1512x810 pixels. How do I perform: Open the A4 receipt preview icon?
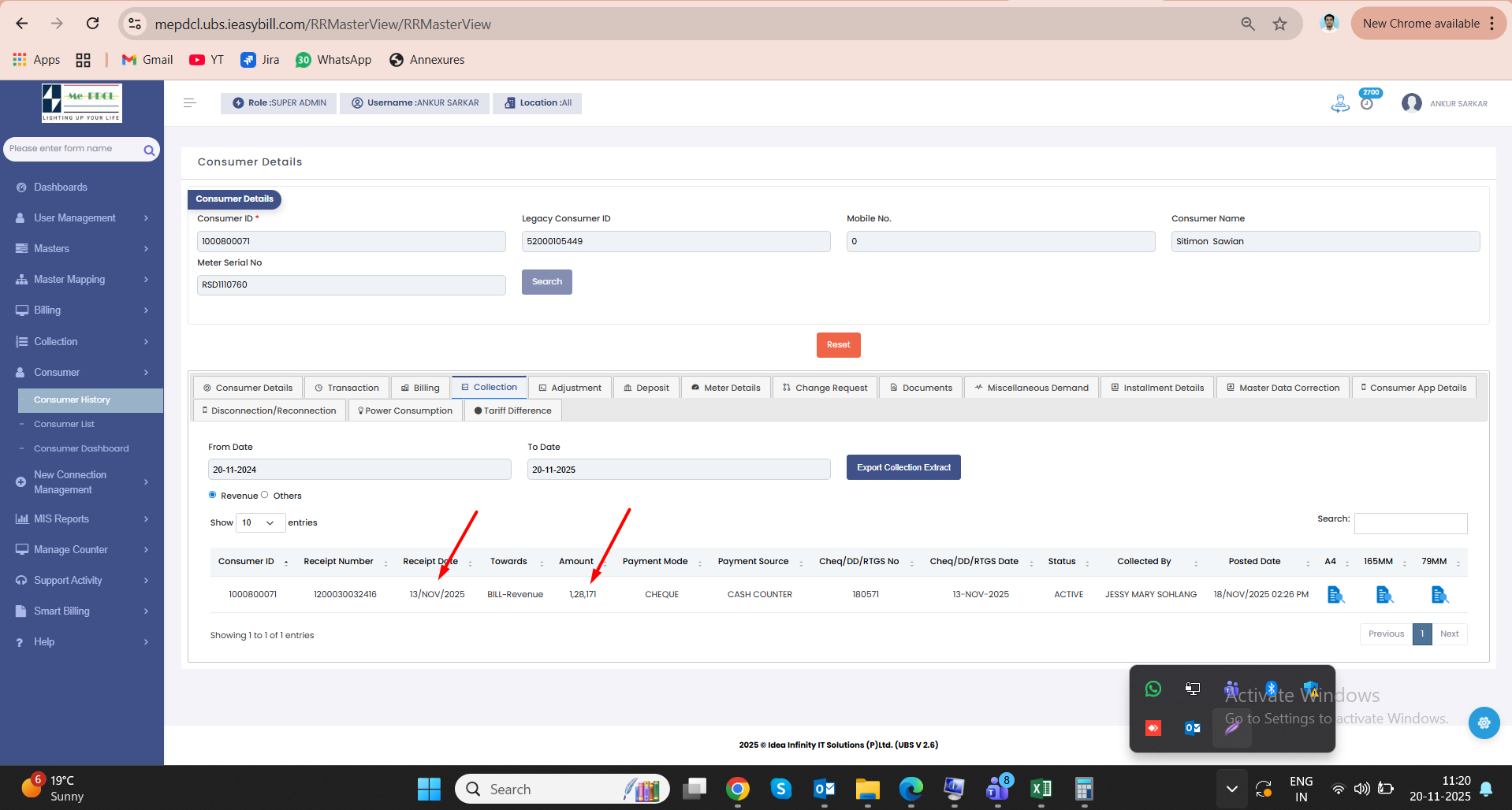[1335, 595]
